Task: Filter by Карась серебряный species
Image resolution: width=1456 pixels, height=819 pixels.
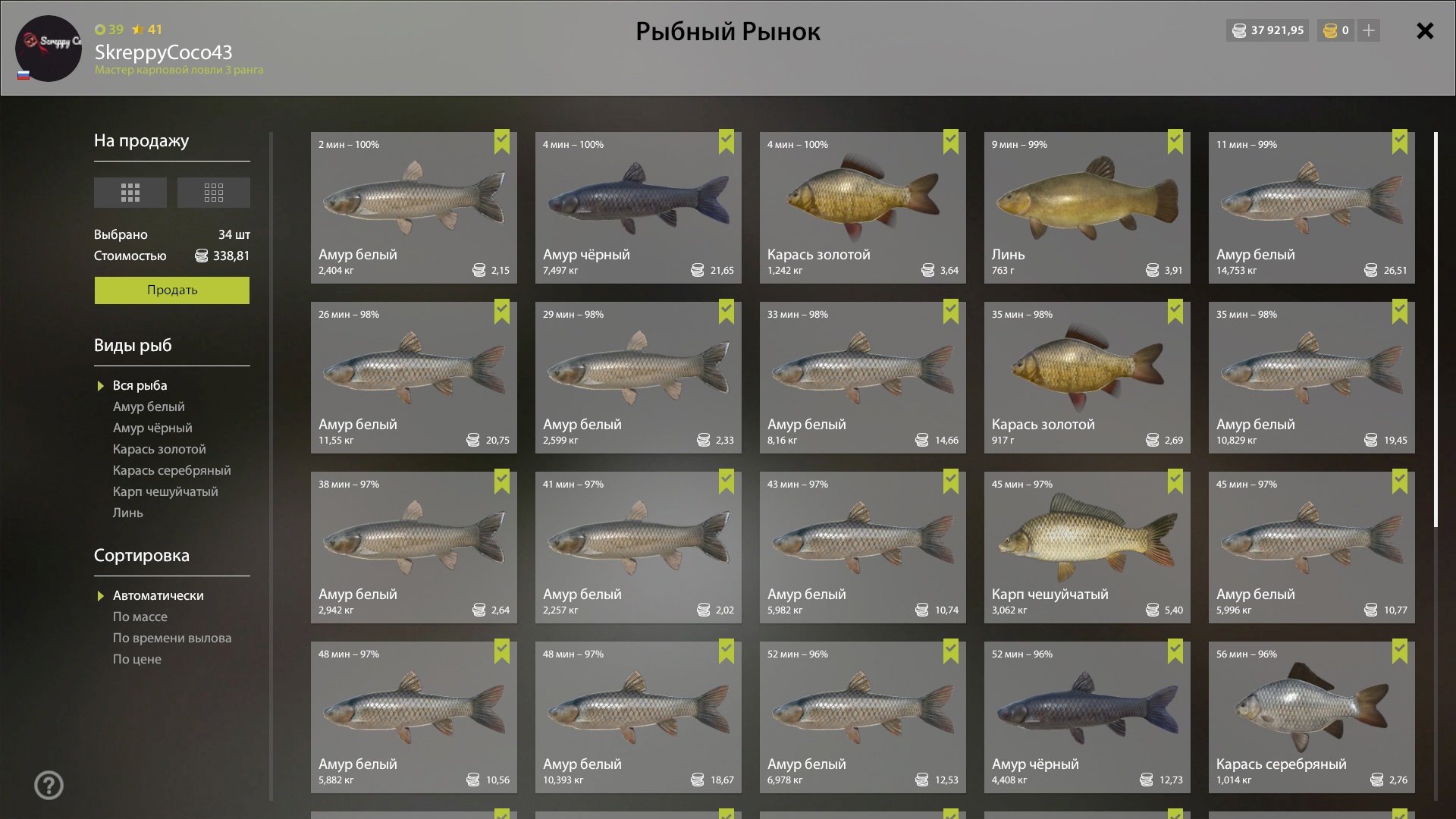Action: pos(171,470)
